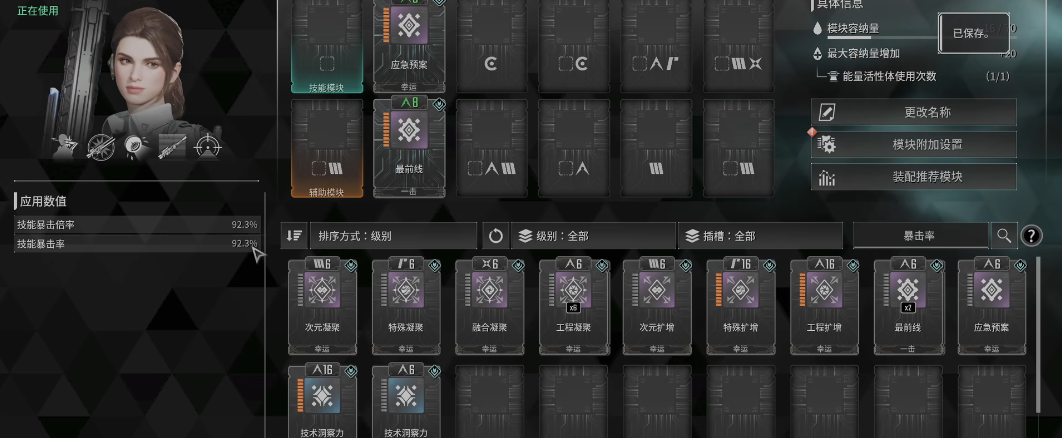The height and width of the screenshot is (438, 1062).
Task: Select the flashing grenade skill icon
Action: 136,146
